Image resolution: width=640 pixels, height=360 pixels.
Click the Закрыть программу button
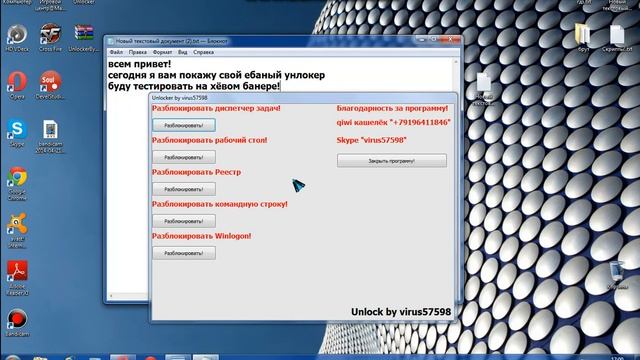pyautogui.click(x=391, y=161)
